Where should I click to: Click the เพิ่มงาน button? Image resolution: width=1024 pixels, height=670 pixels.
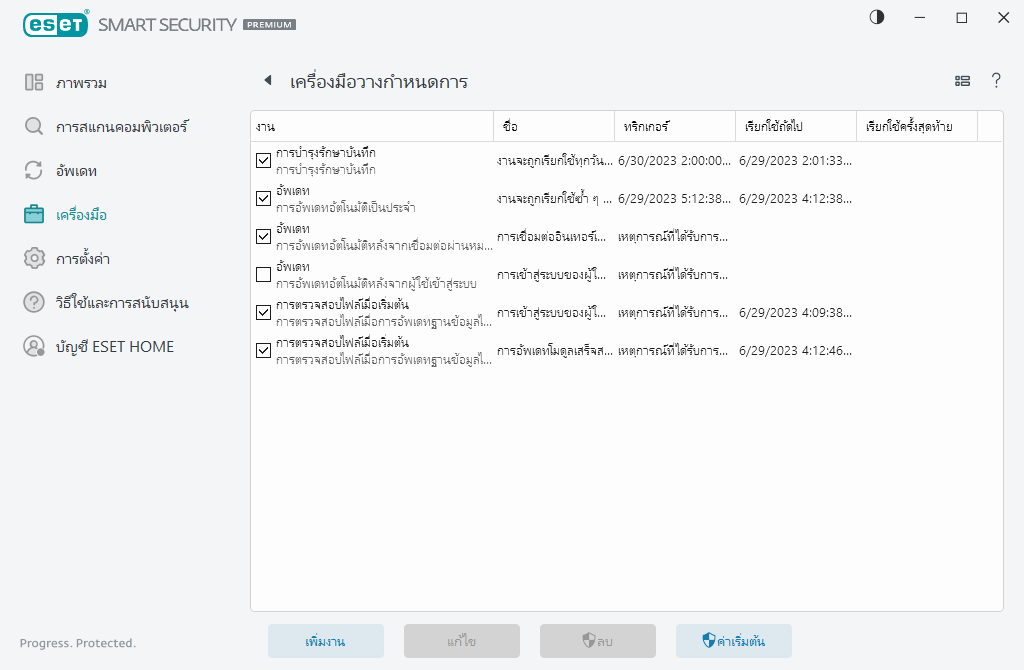[x=325, y=641]
